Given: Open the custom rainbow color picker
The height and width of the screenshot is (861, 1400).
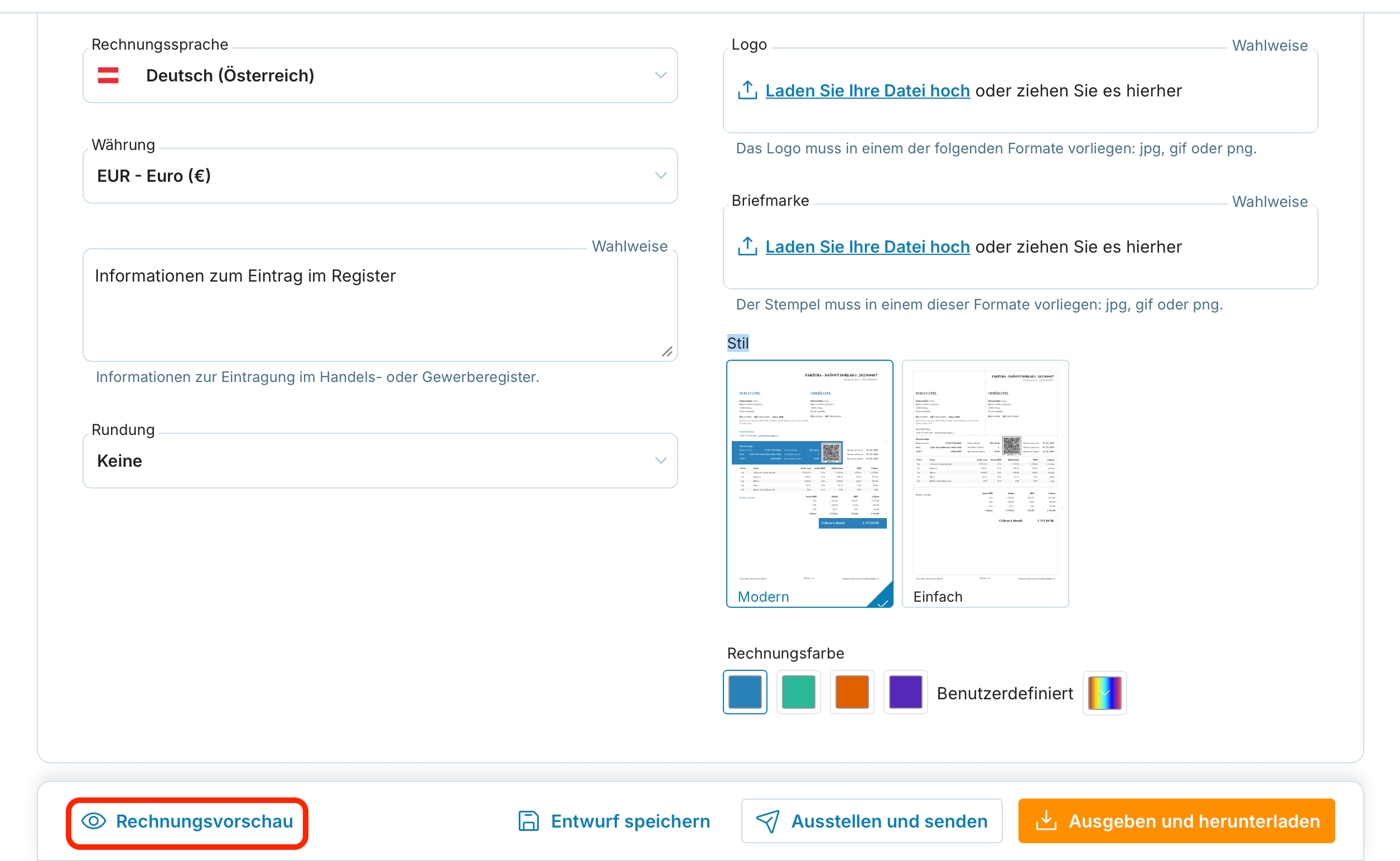Looking at the screenshot, I should [1104, 693].
